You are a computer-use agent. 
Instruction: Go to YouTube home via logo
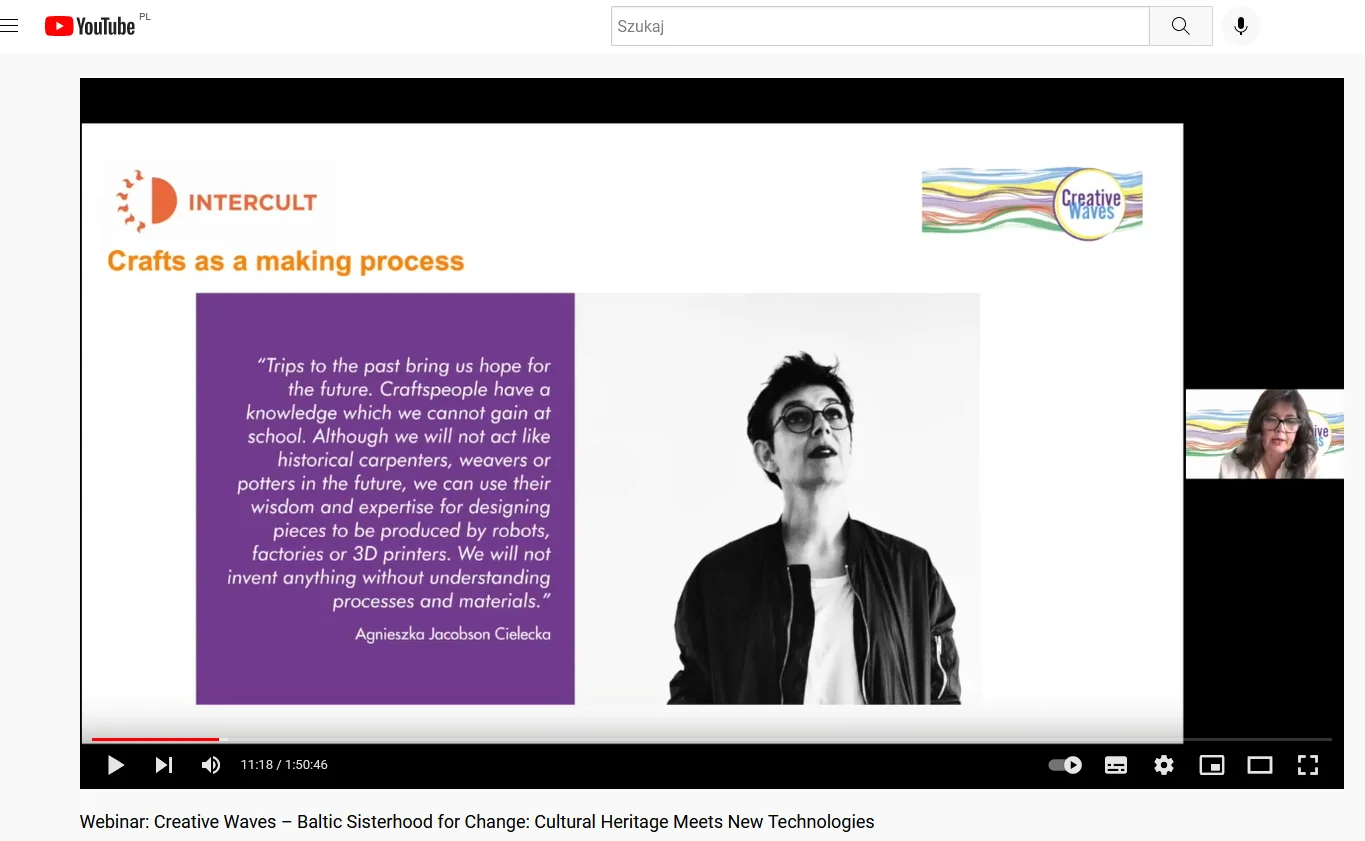pyautogui.click(x=90, y=26)
